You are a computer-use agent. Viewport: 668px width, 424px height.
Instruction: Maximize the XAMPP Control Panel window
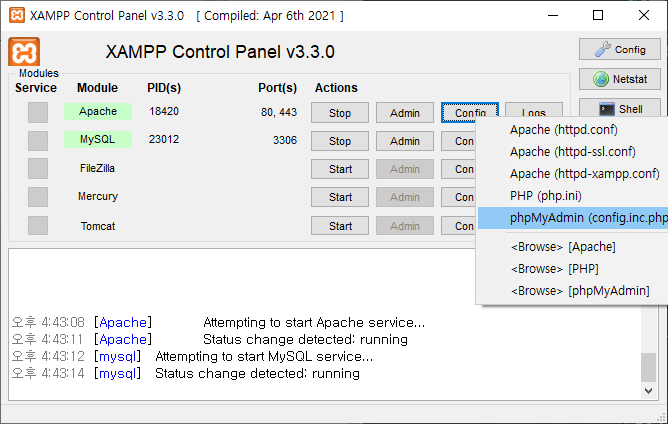tap(598, 15)
